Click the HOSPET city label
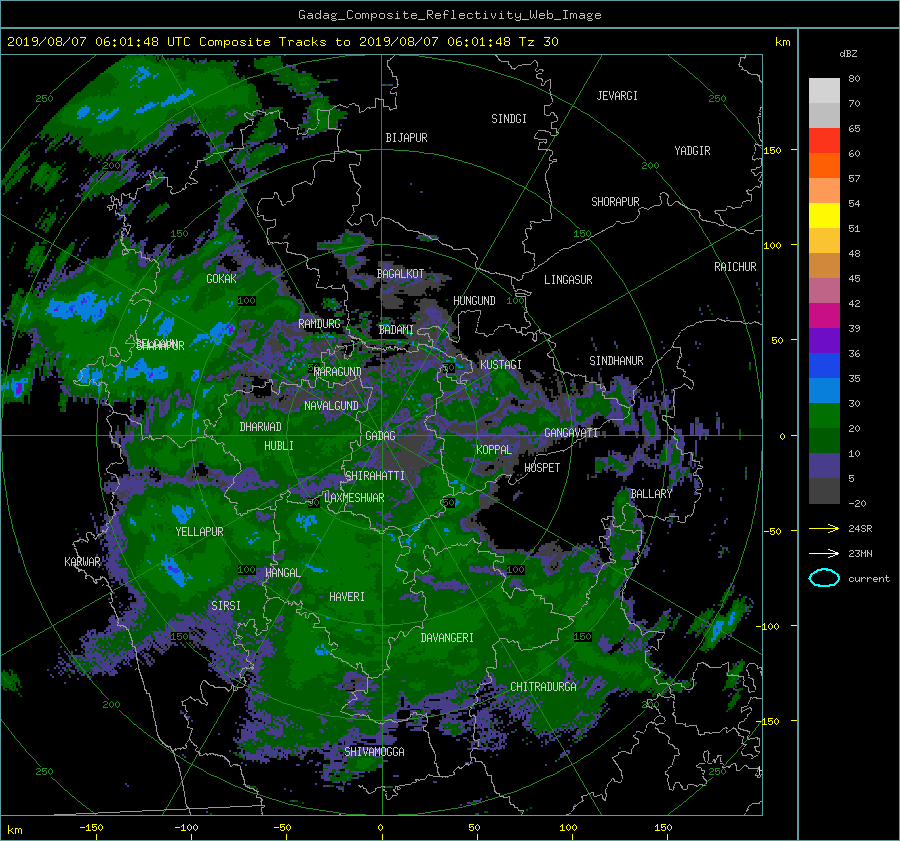The width and height of the screenshot is (900, 841). pos(542,468)
